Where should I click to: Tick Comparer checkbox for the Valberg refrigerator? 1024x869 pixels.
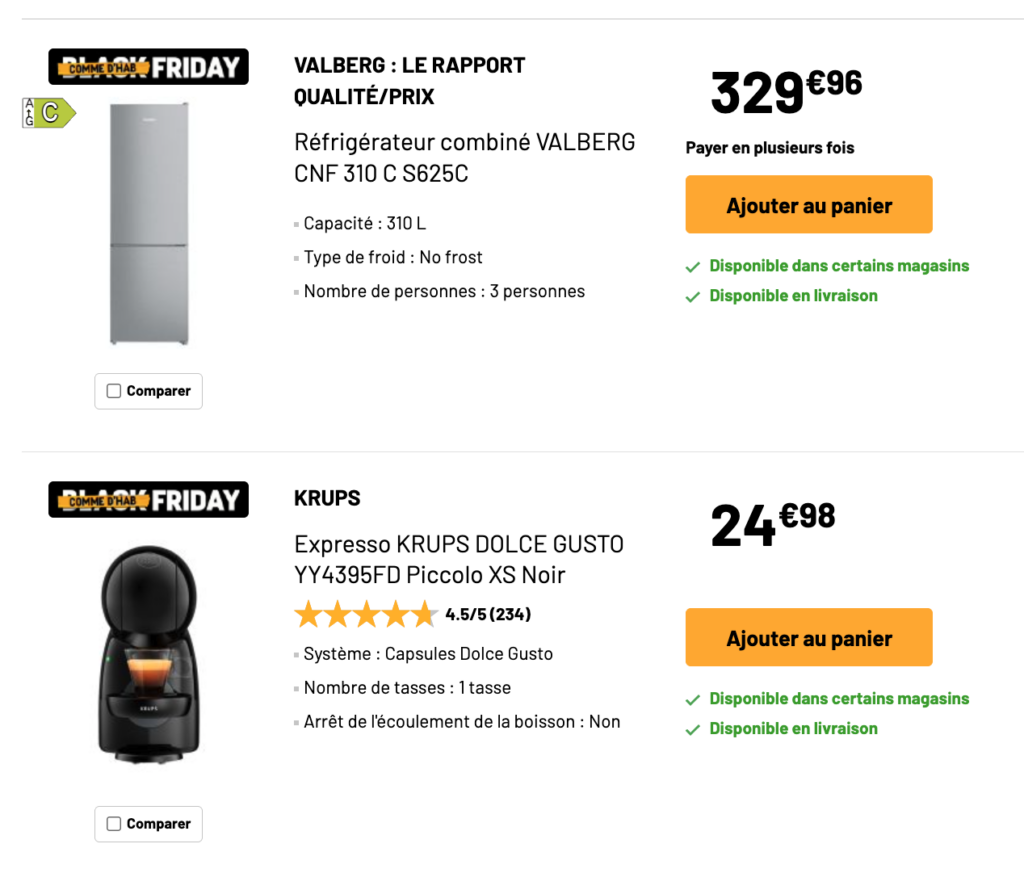[x=114, y=391]
